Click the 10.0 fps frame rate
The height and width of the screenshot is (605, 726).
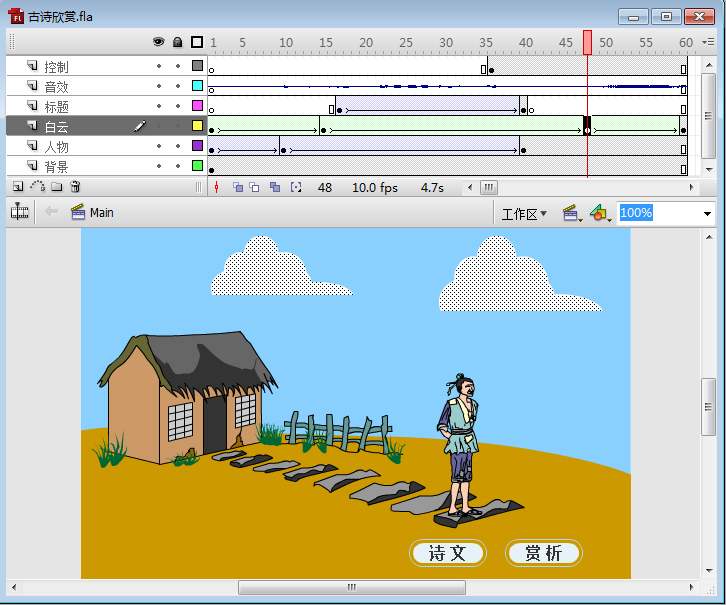[x=375, y=187]
